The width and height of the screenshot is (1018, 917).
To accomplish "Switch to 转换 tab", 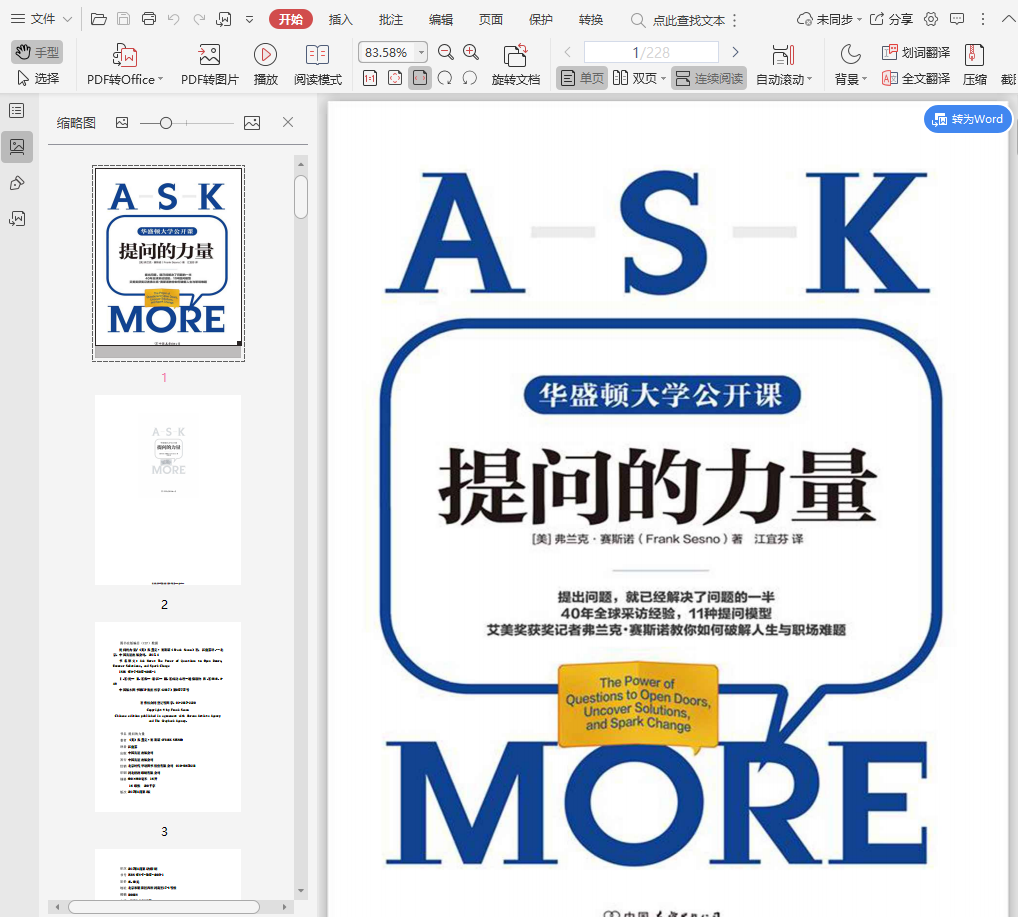I will 591,19.
